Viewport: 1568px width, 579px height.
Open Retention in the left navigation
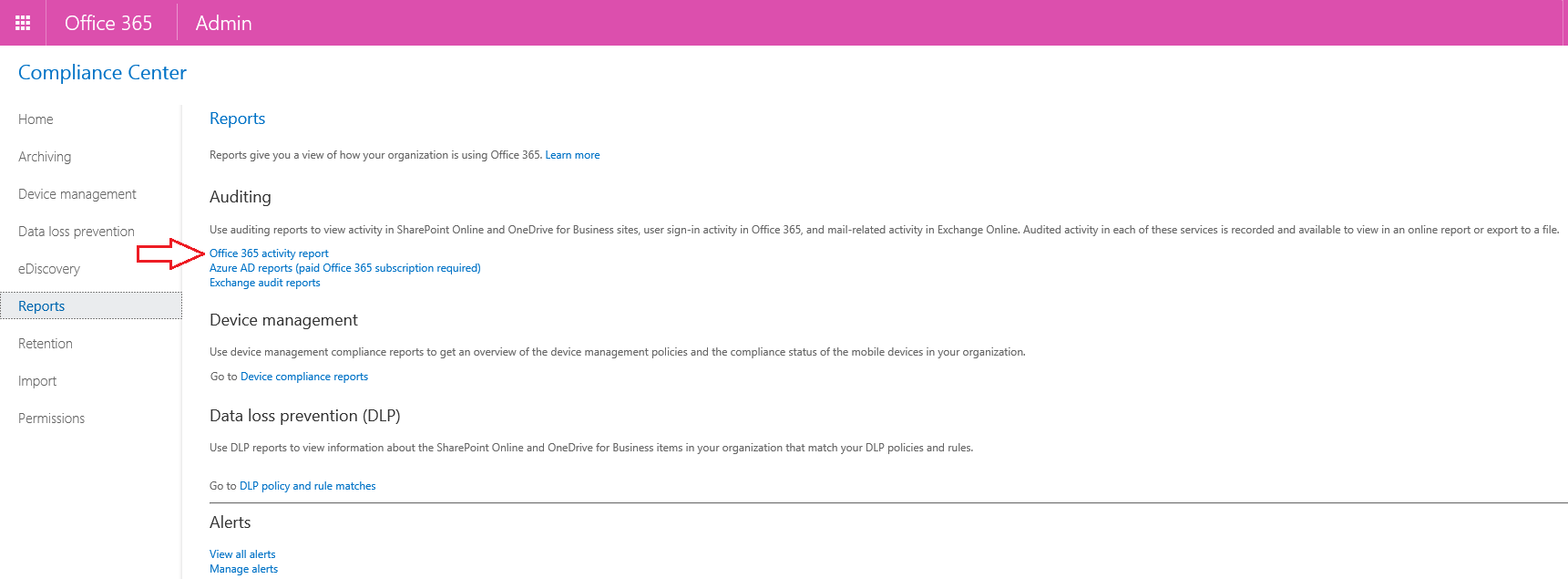tap(46, 344)
